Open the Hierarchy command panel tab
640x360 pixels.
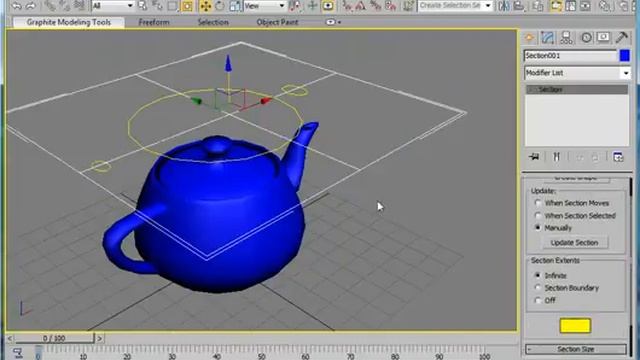[567, 38]
